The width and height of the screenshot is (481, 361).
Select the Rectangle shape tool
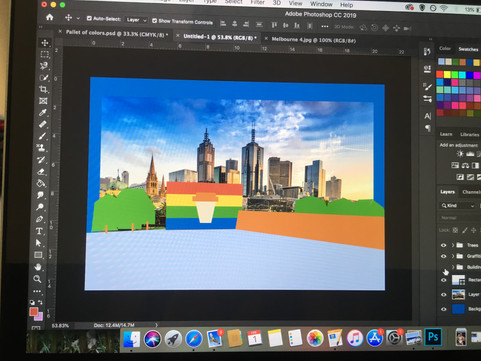click(x=38, y=255)
